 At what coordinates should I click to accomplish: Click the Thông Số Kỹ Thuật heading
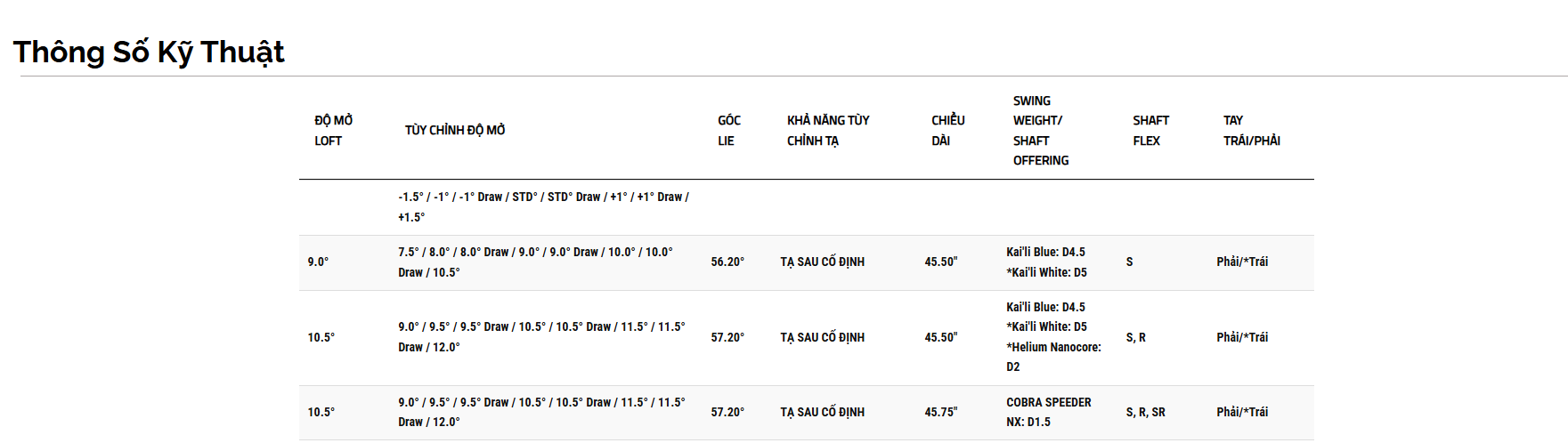[x=149, y=52]
